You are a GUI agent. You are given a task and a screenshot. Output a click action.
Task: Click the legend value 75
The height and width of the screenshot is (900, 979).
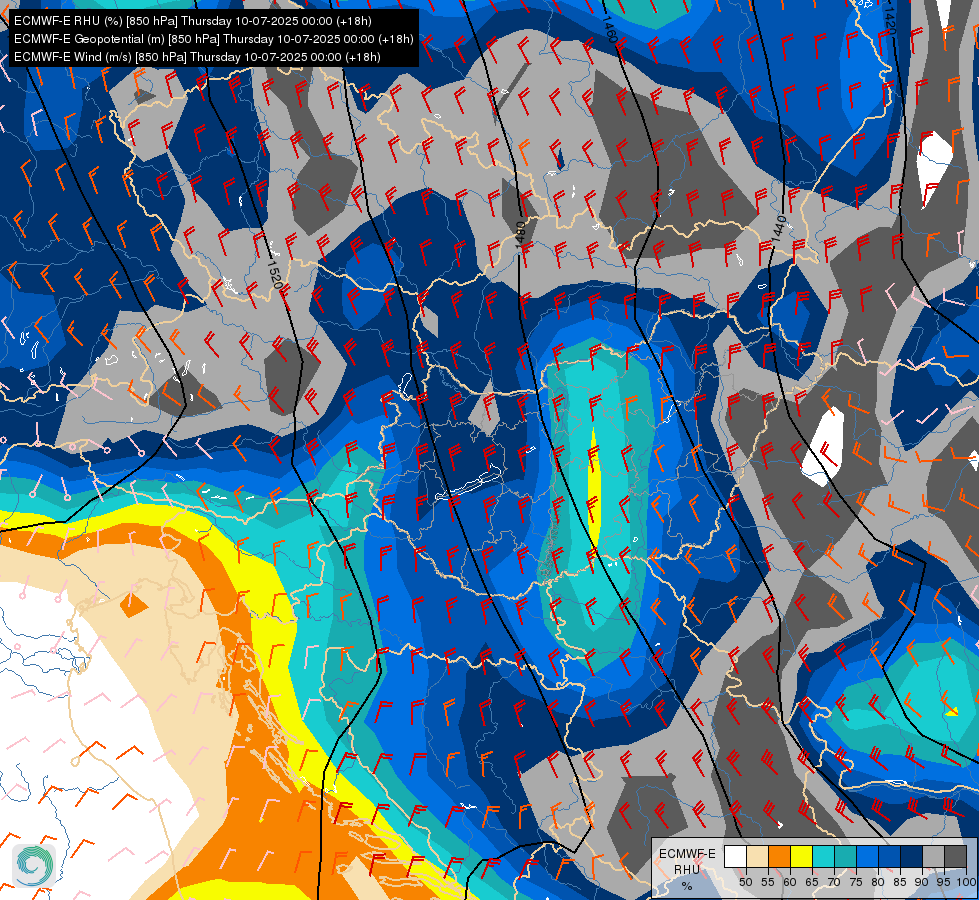856,882
